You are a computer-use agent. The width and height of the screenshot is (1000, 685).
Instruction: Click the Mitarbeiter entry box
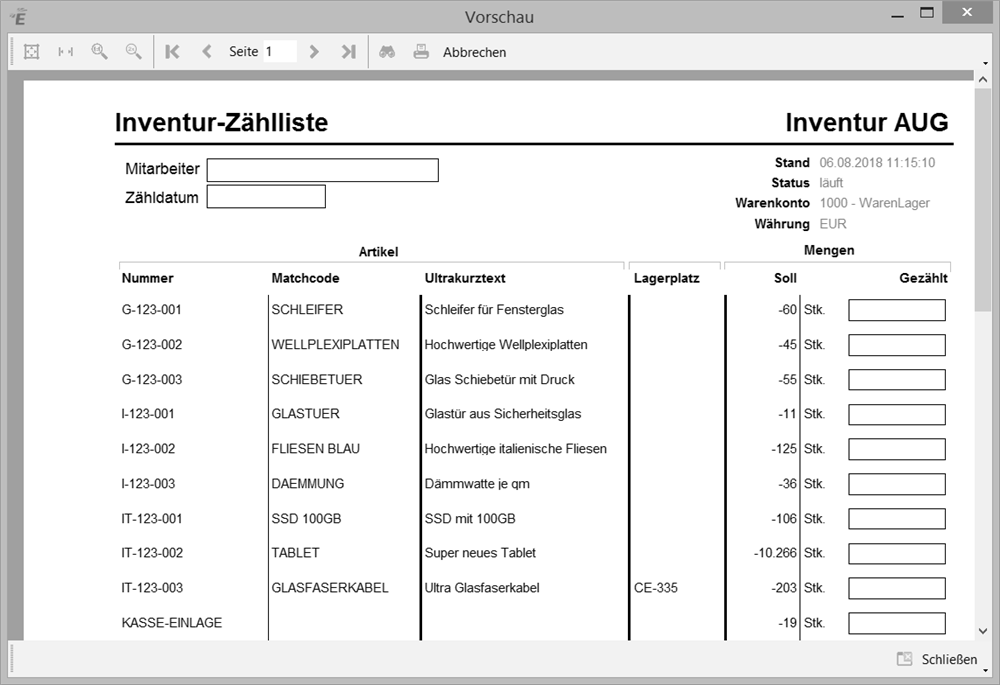point(323,170)
